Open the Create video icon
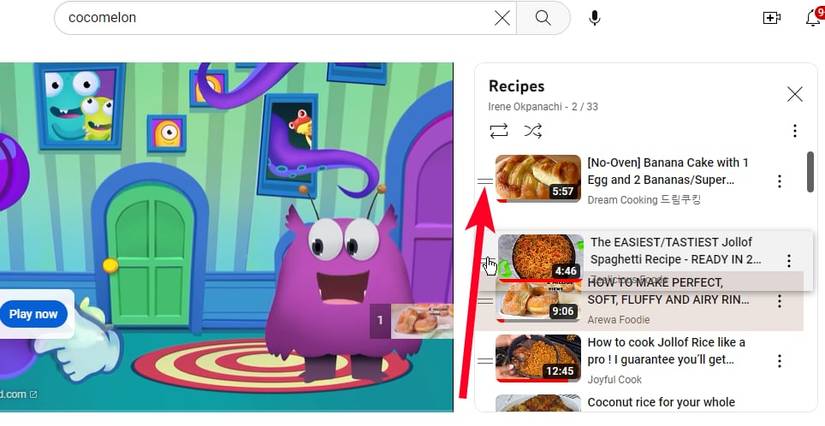The width and height of the screenshot is (825, 426). 771,18
